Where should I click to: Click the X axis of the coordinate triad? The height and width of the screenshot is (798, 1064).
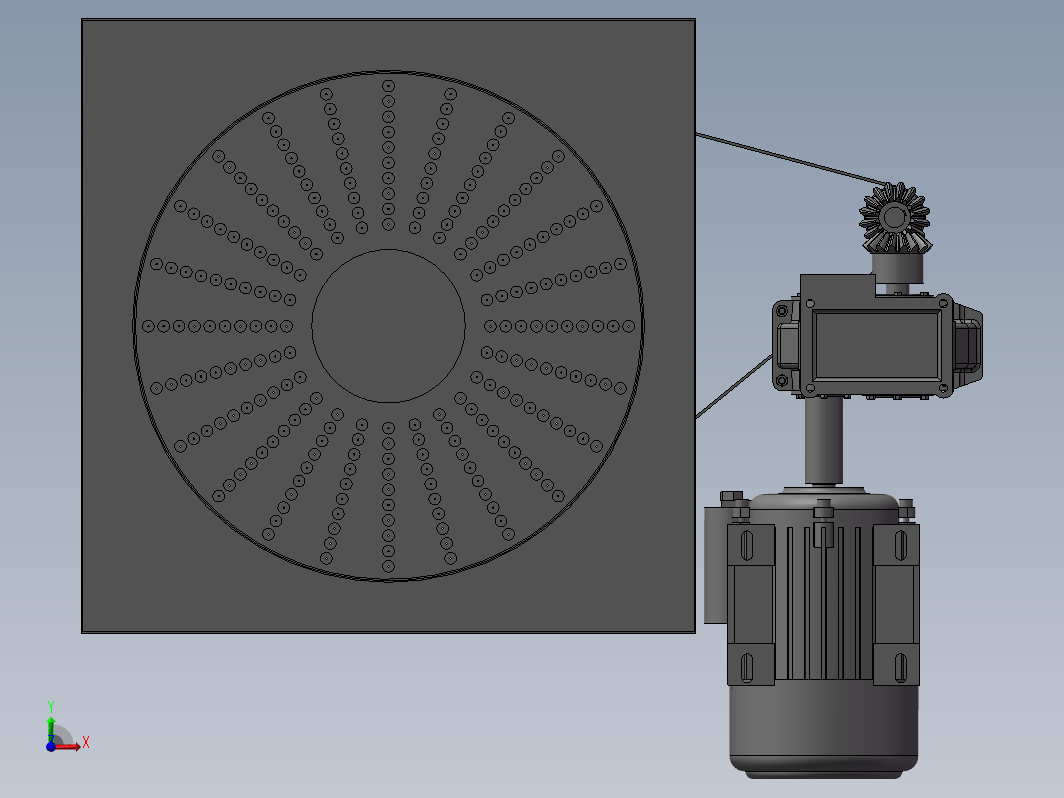coord(71,745)
